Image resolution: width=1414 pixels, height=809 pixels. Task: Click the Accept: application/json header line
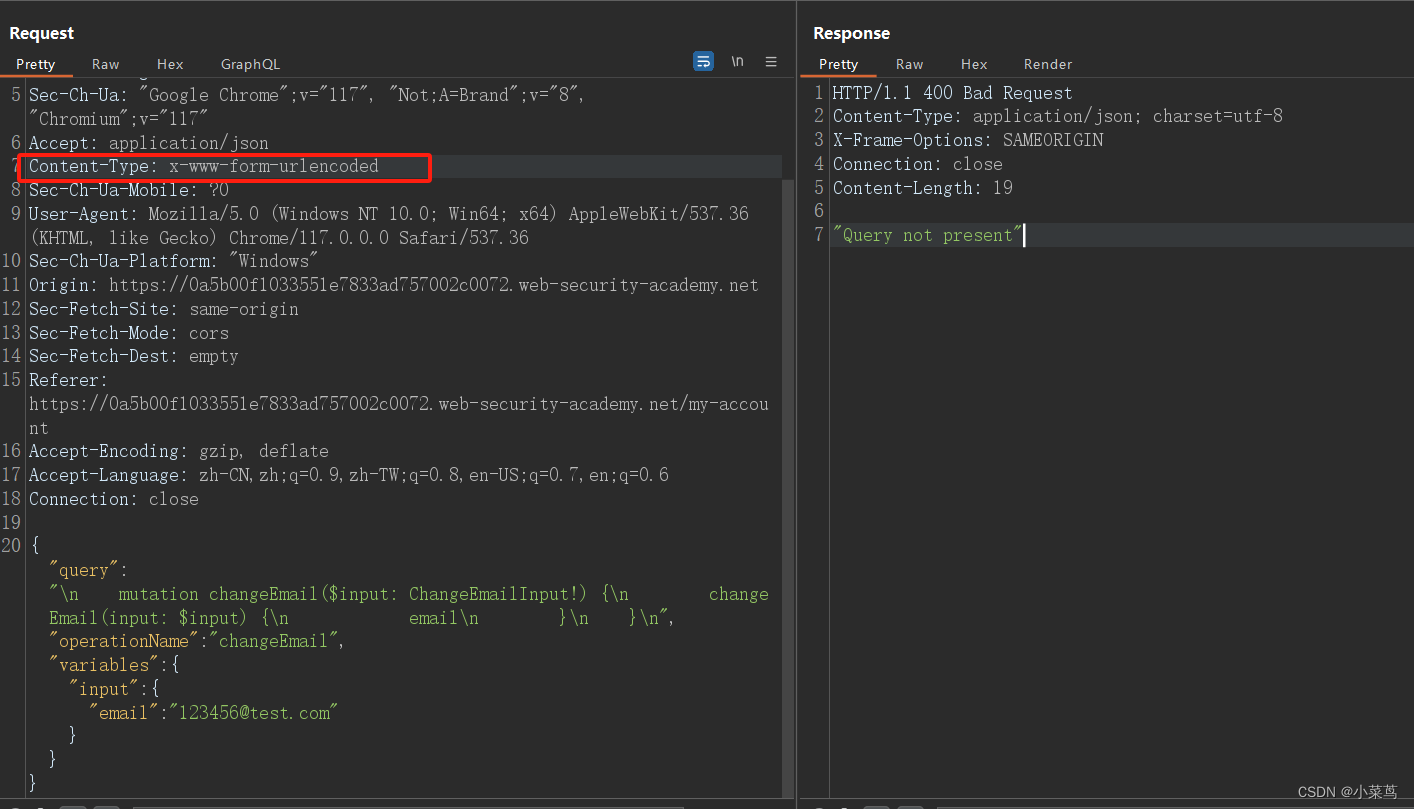(148, 143)
